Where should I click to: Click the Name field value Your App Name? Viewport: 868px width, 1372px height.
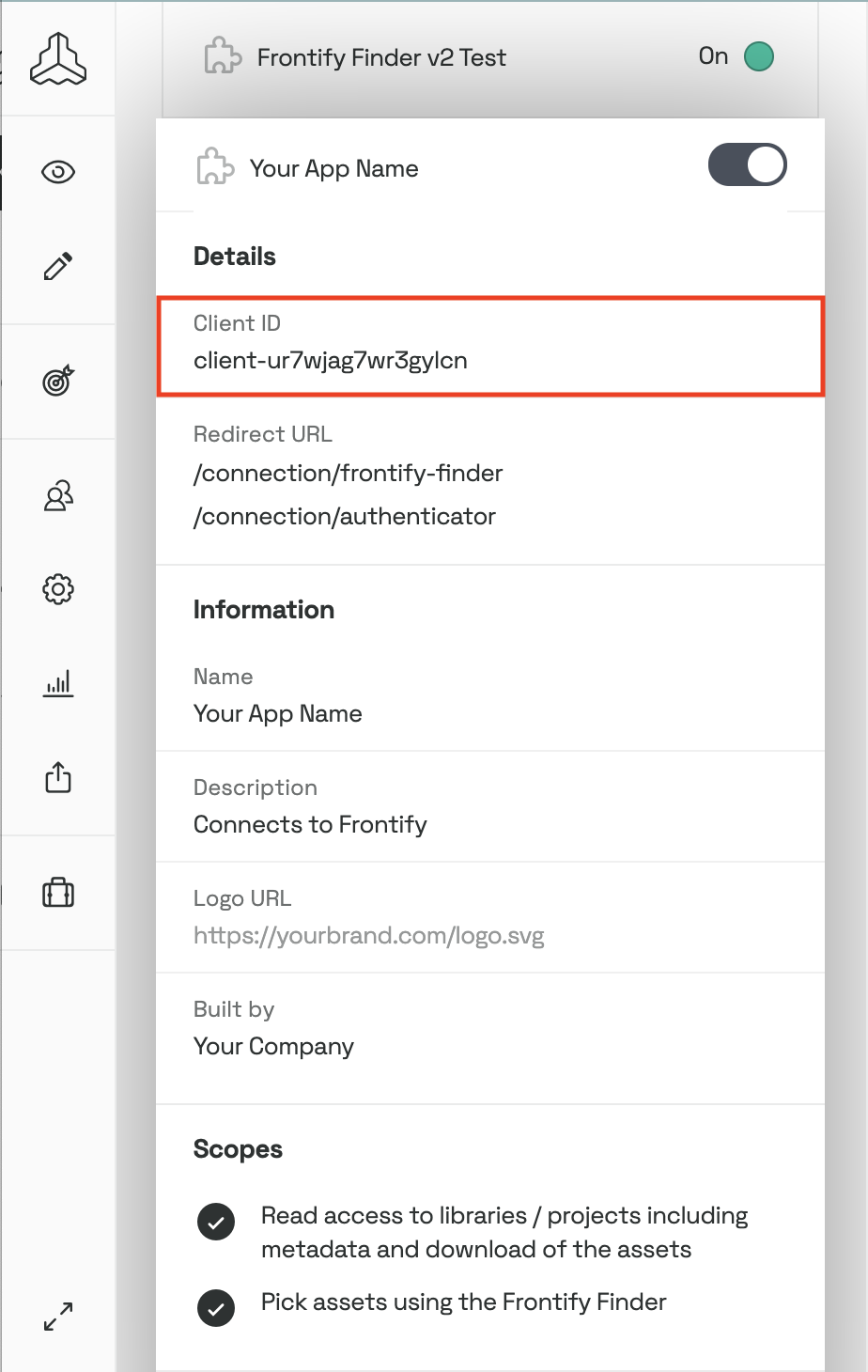point(278,714)
